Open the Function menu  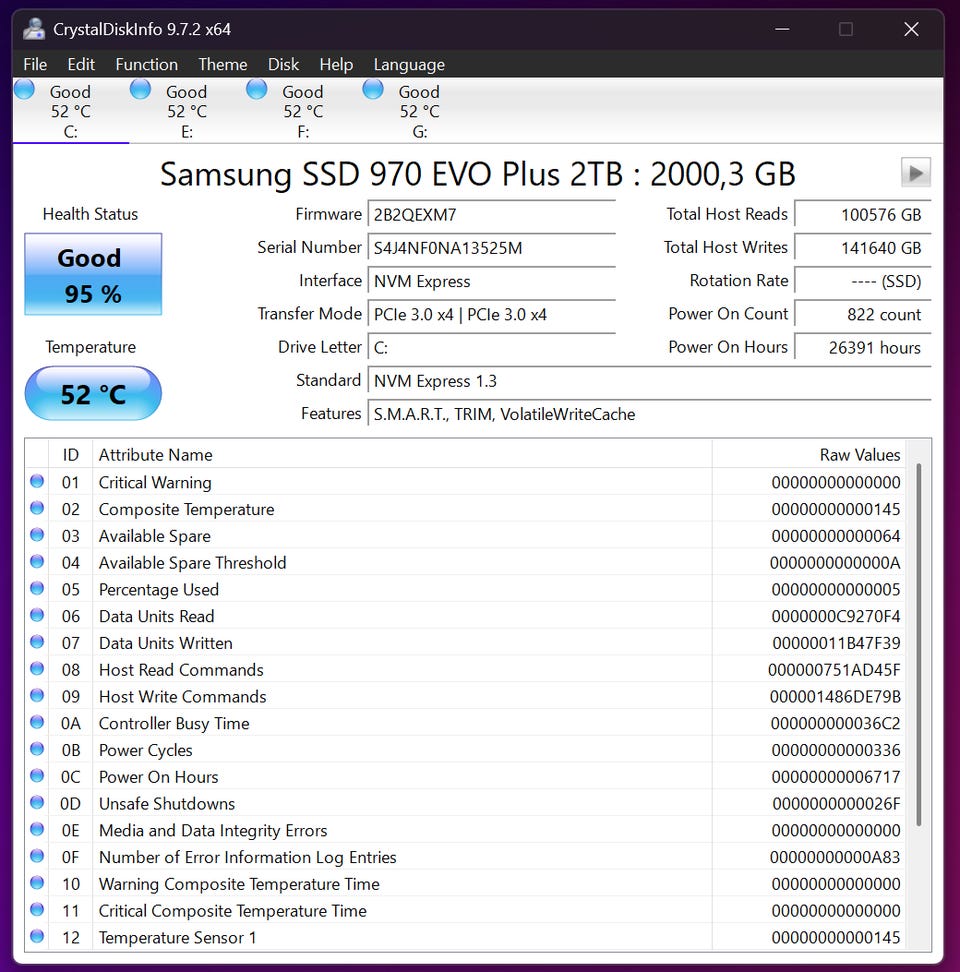pos(146,64)
